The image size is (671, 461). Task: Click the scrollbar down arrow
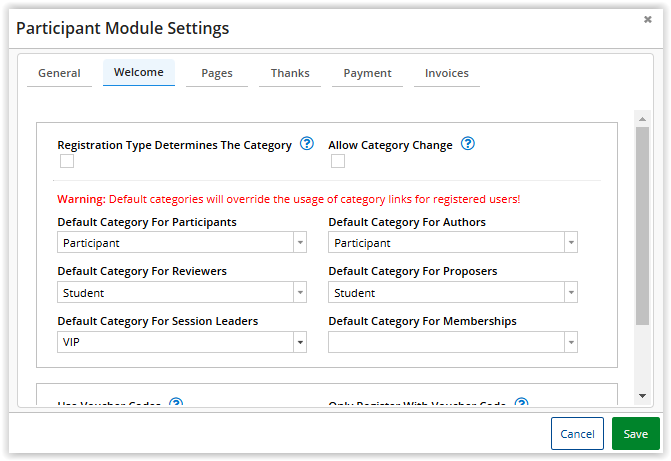[642, 396]
